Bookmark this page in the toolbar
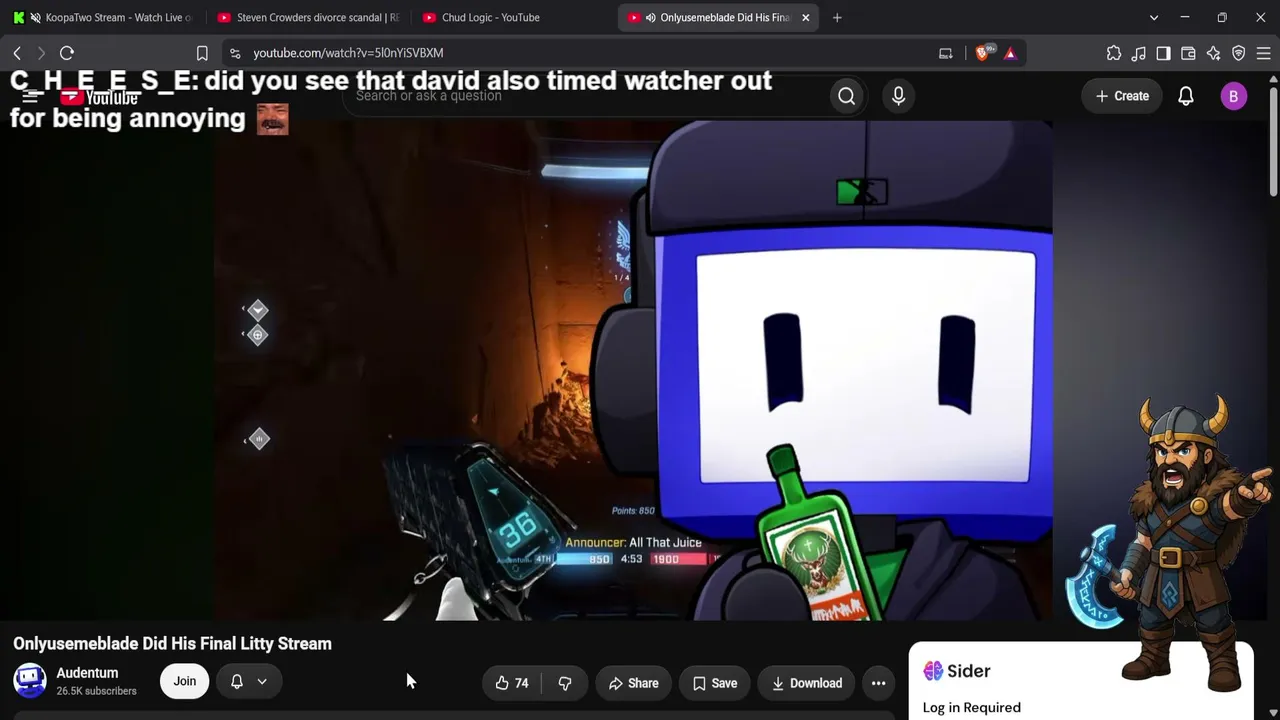This screenshot has width=1280, height=720. [x=202, y=53]
